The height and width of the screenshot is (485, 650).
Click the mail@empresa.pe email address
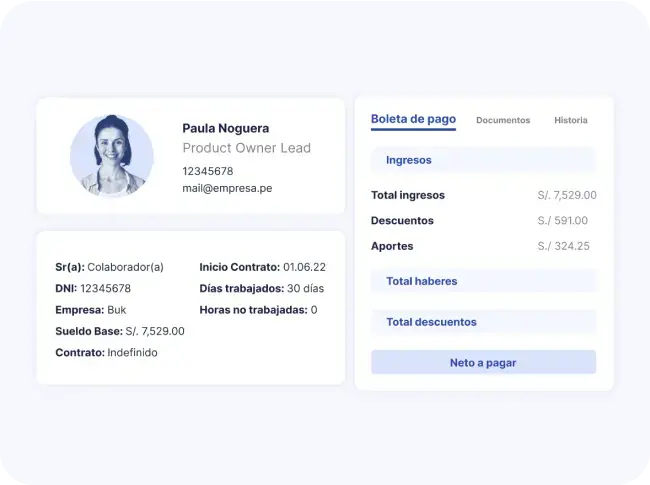227,188
